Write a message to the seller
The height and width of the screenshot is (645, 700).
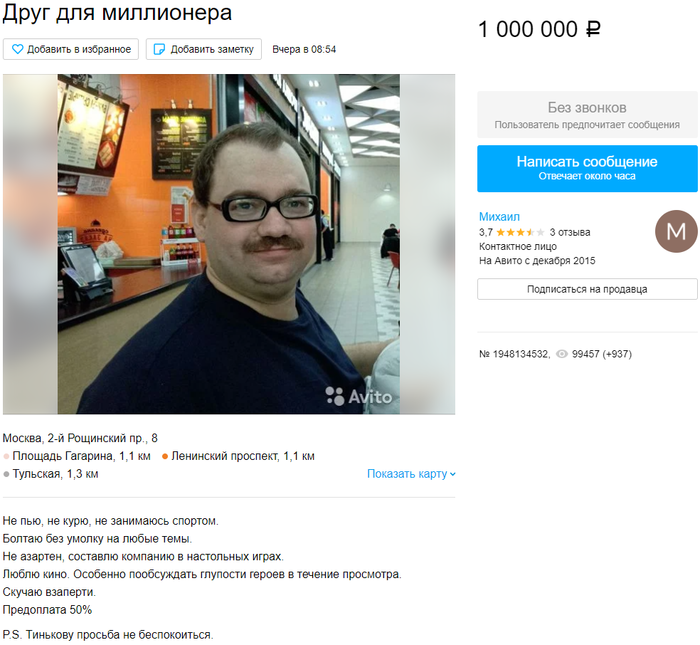point(587,168)
